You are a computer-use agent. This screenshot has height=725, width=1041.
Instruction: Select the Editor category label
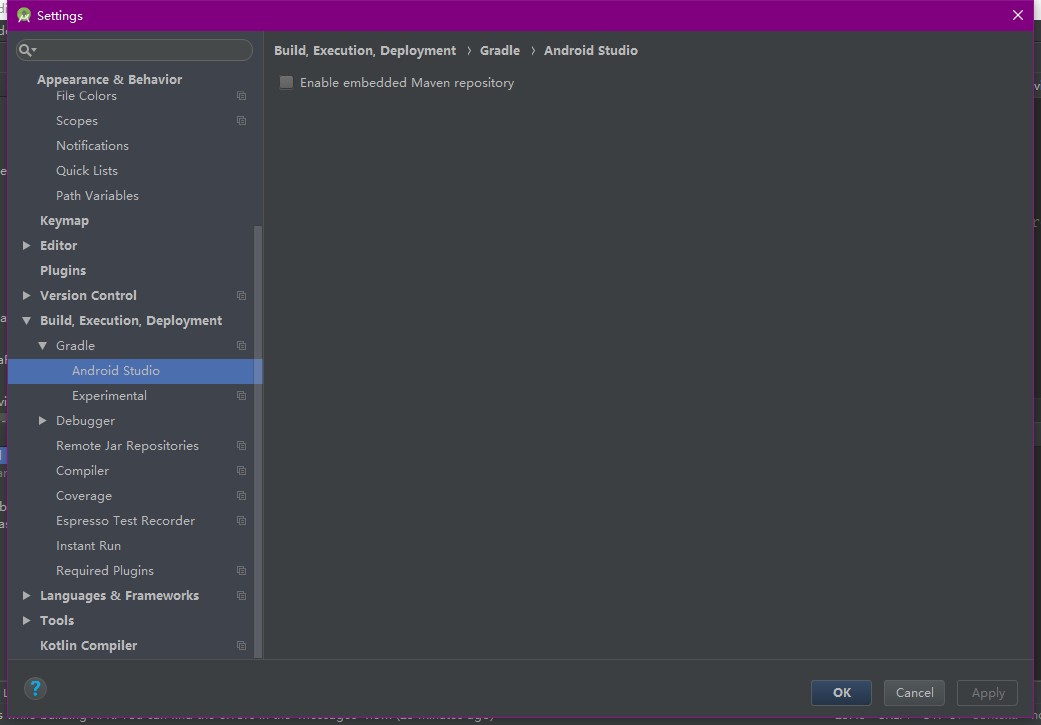tap(58, 246)
